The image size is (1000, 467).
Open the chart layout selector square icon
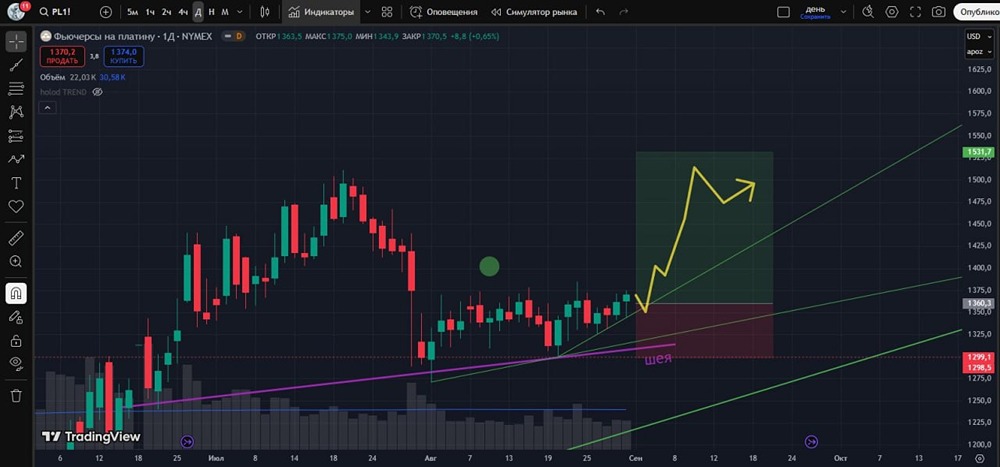click(x=783, y=12)
